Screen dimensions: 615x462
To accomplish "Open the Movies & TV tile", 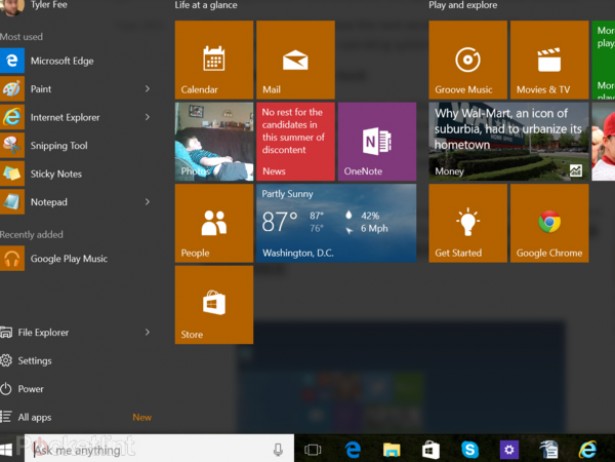I will (x=549, y=60).
